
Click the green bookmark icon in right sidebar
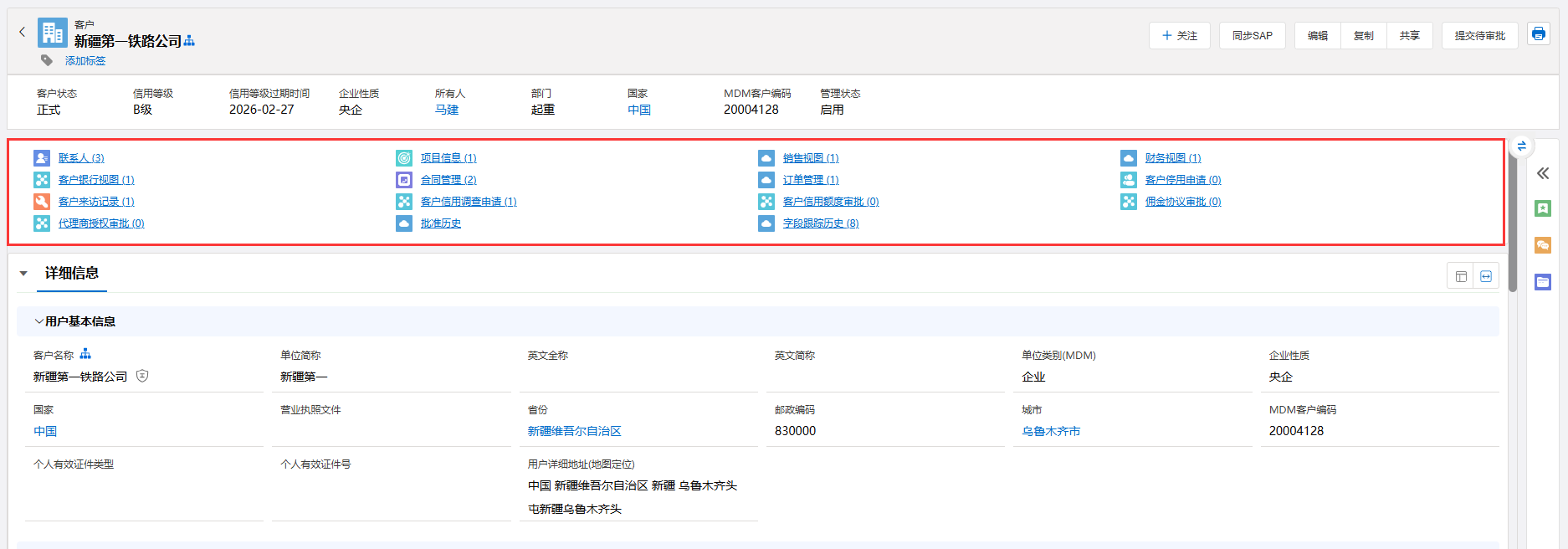tap(1543, 208)
